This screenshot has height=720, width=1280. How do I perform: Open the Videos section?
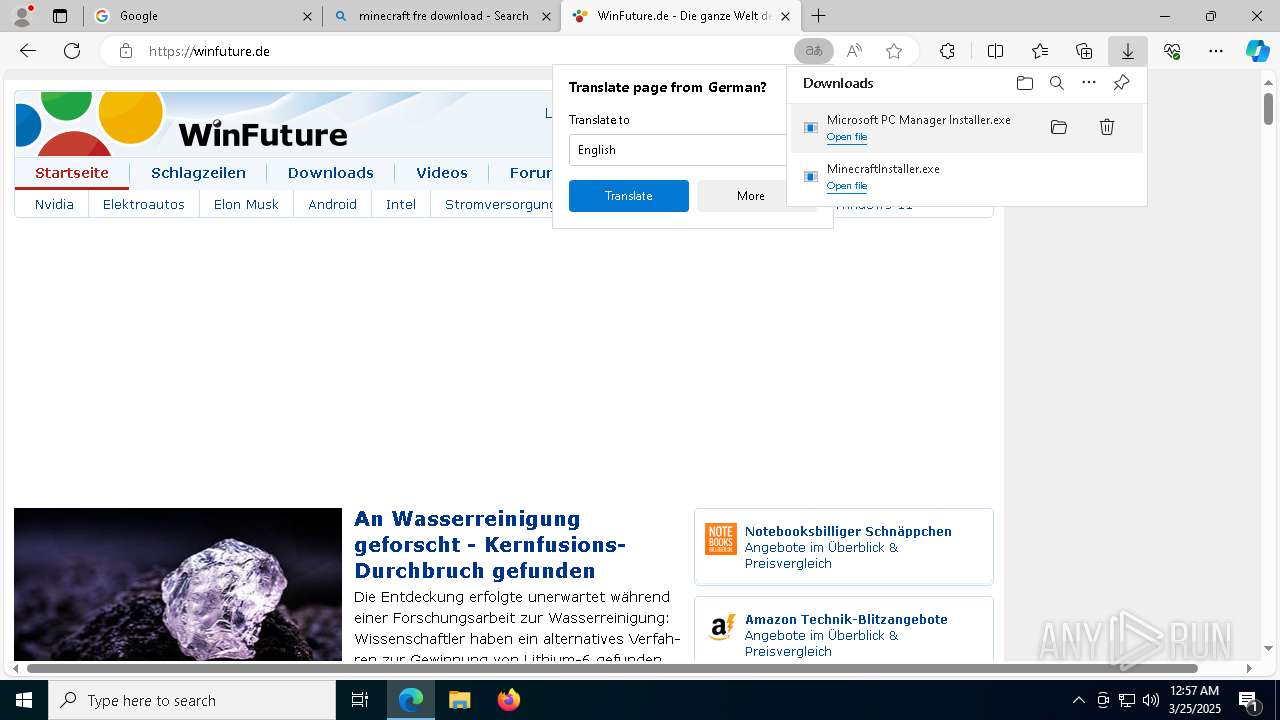coord(441,173)
